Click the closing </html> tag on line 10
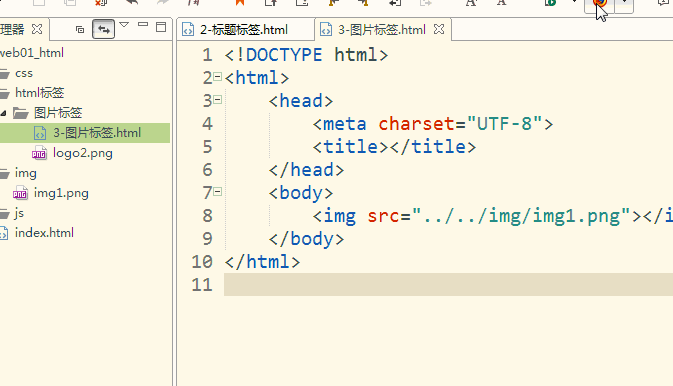Screen dimensions: 673x386 point(263,262)
